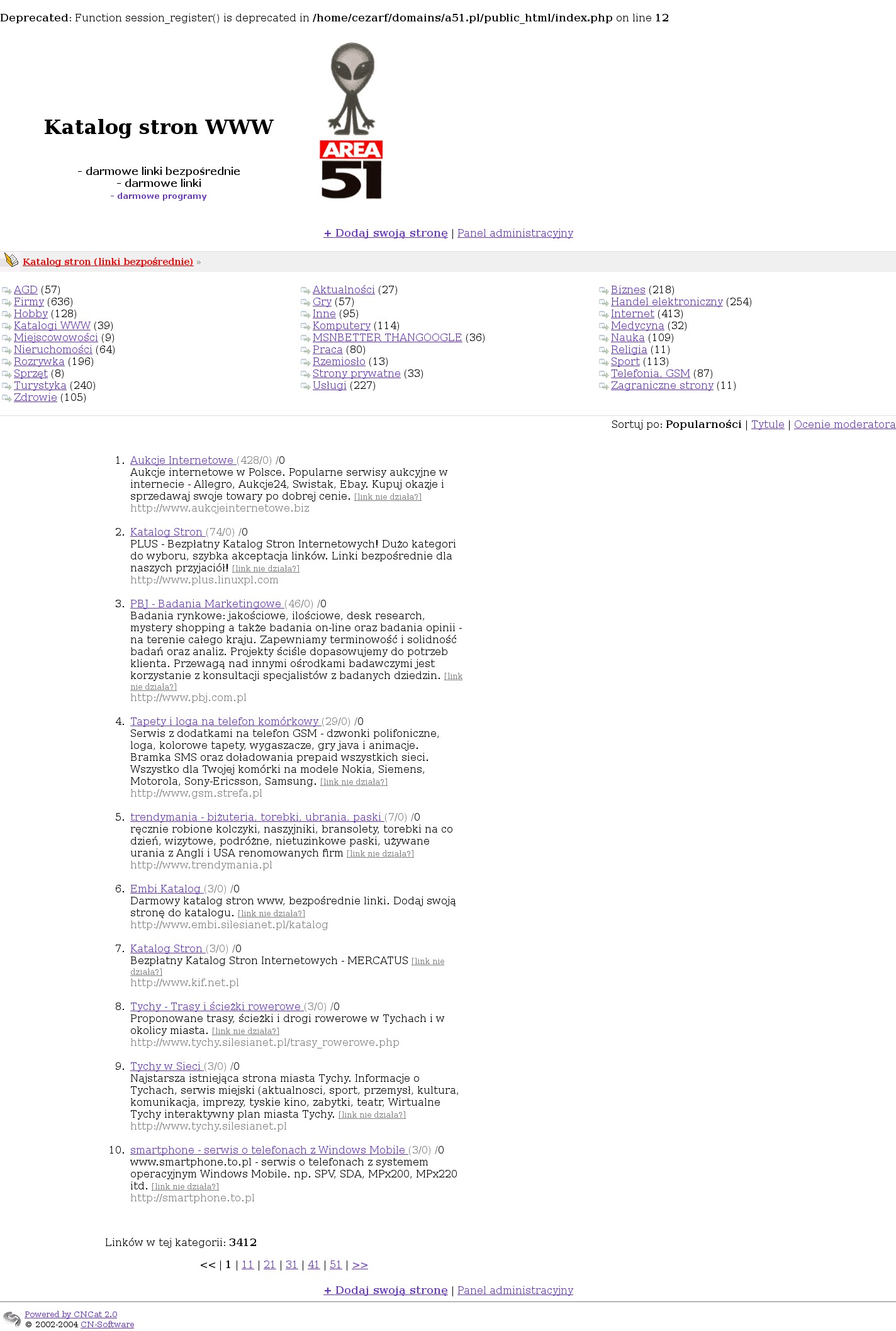Click the darmowe programy link
Viewport: 896px width, 1331px height.
[x=162, y=196]
